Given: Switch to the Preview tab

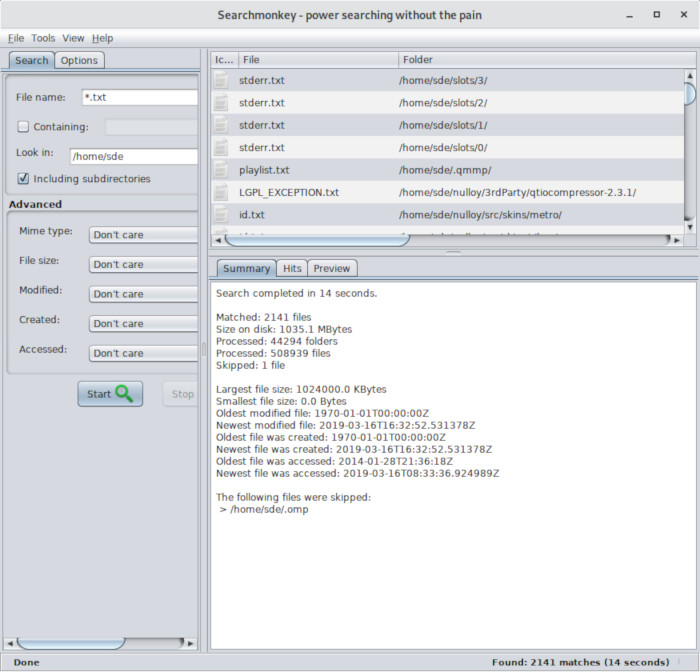Looking at the screenshot, I should [x=332, y=268].
